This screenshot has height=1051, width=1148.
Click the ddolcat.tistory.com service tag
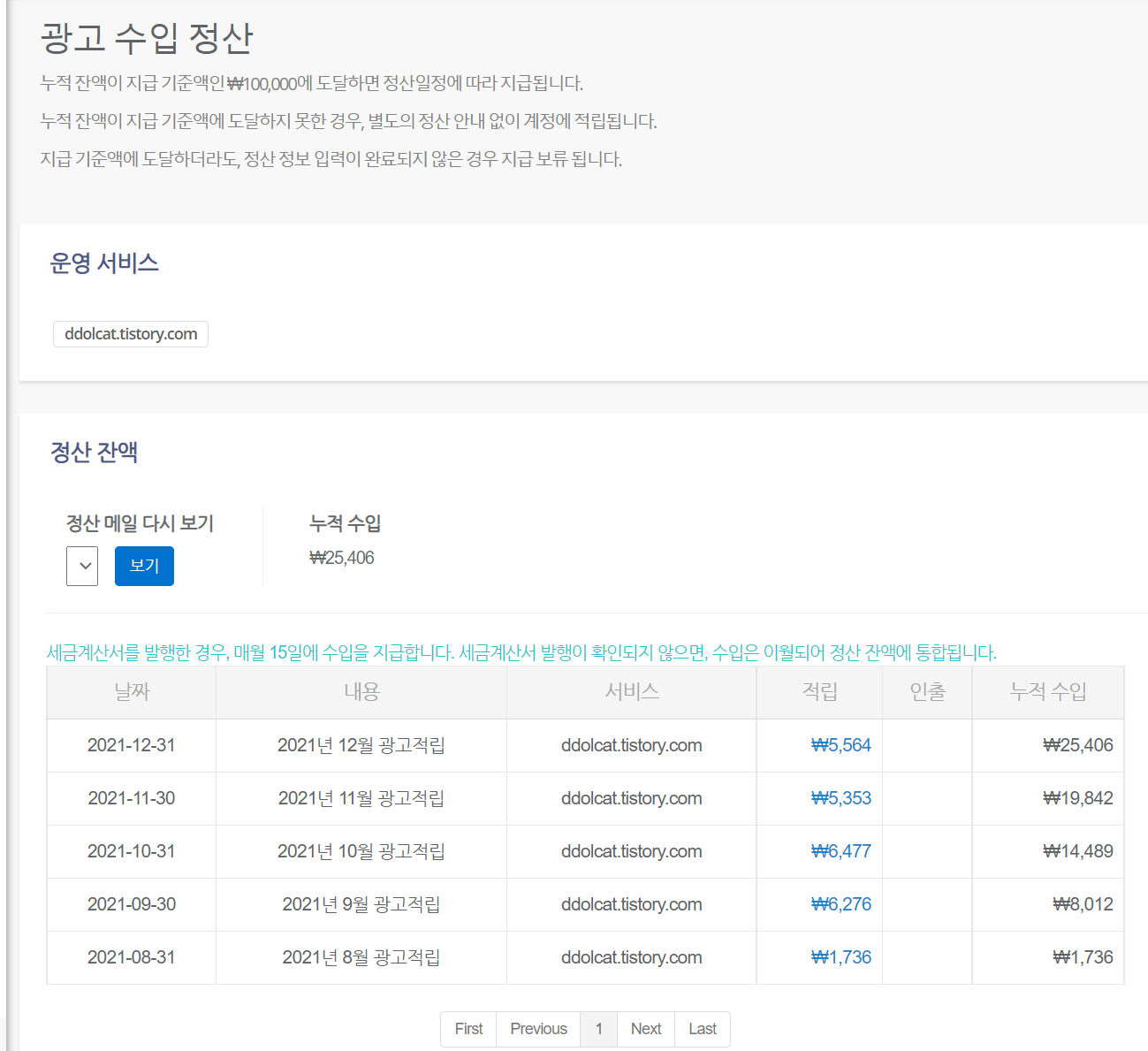click(x=131, y=334)
